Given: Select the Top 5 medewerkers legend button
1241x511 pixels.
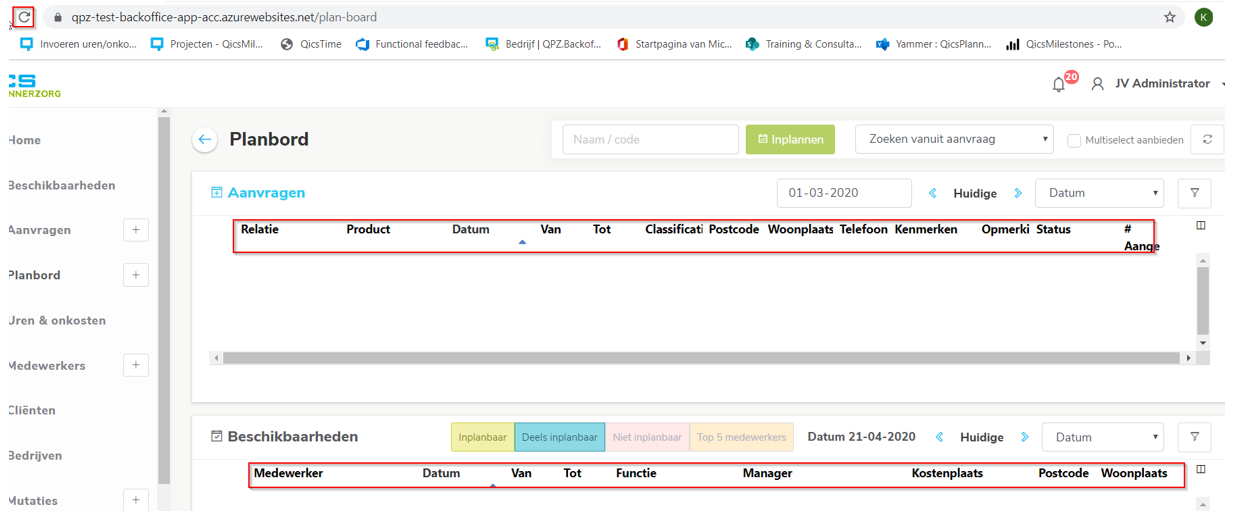Looking at the screenshot, I should coord(741,437).
